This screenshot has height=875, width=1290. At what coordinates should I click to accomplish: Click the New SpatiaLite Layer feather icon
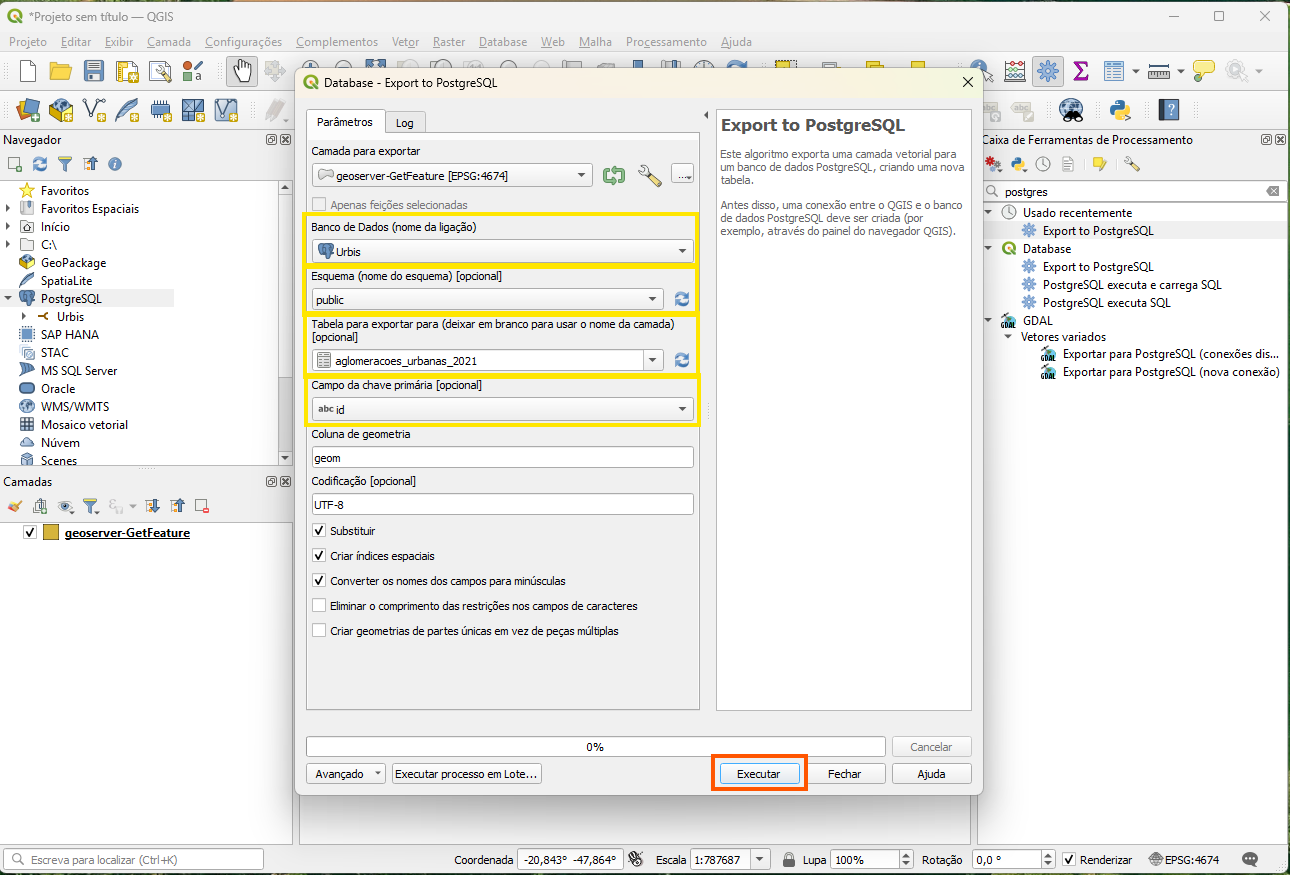tap(127, 109)
